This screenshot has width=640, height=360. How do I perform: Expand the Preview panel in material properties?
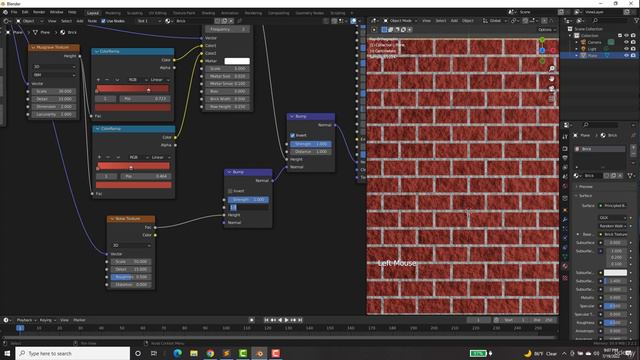pyautogui.click(x=585, y=187)
